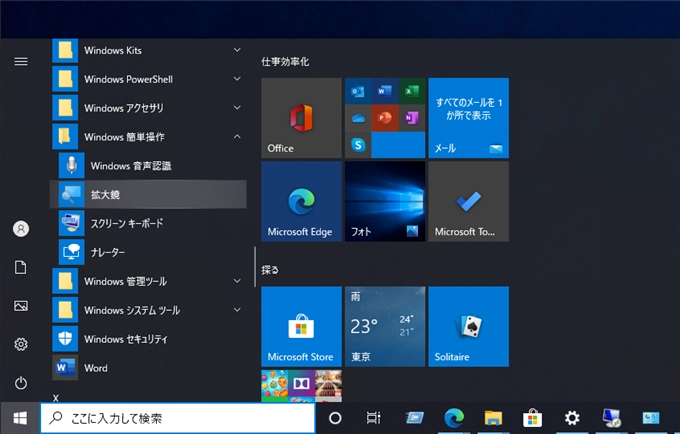The height and width of the screenshot is (434, 680).
Task: Start ナレーター
Action: click(x=148, y=252)
